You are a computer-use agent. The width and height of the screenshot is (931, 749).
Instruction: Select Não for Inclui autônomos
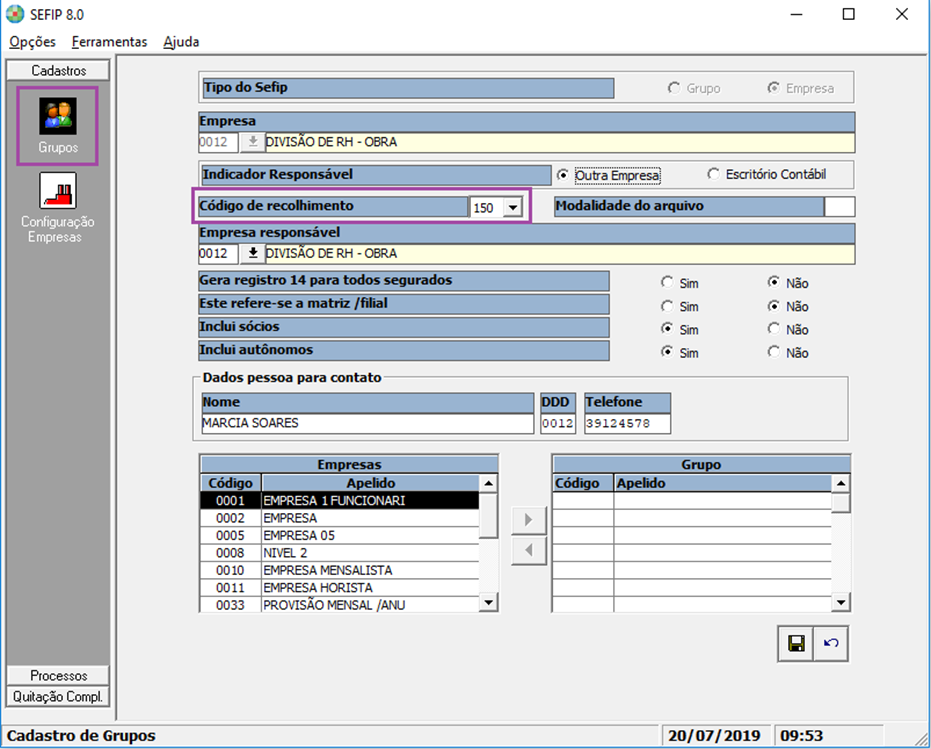(x=774, y=352)
